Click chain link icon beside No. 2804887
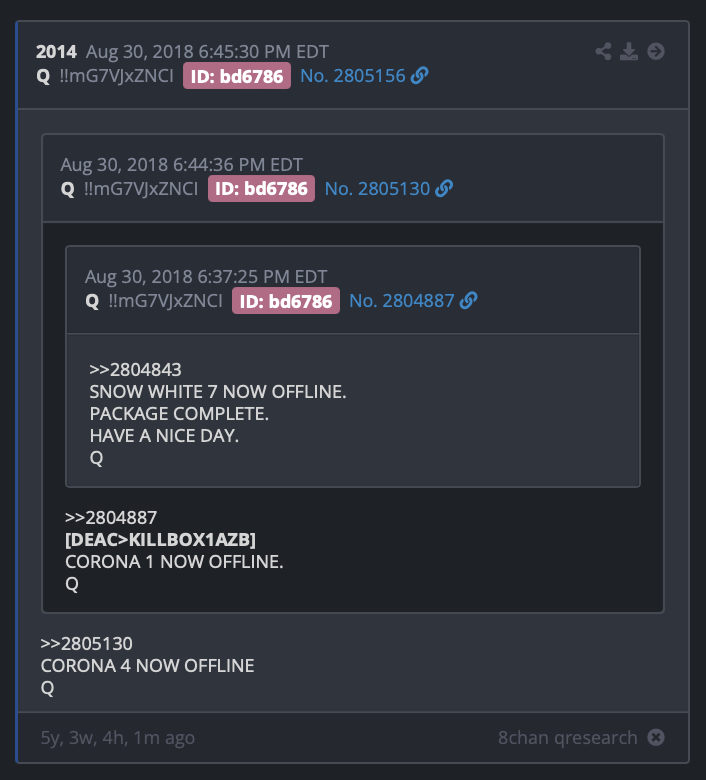The image size is (706, 780). 468,300
